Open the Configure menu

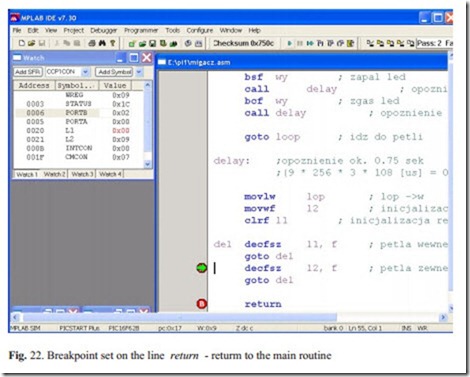[x=200, y=30]
